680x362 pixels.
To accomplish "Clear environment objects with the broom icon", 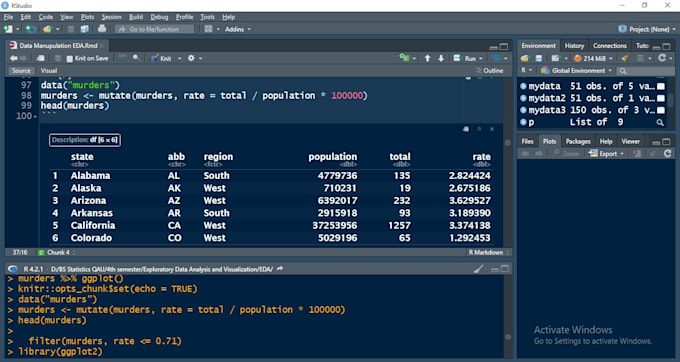I will click(x=625, y=58).
